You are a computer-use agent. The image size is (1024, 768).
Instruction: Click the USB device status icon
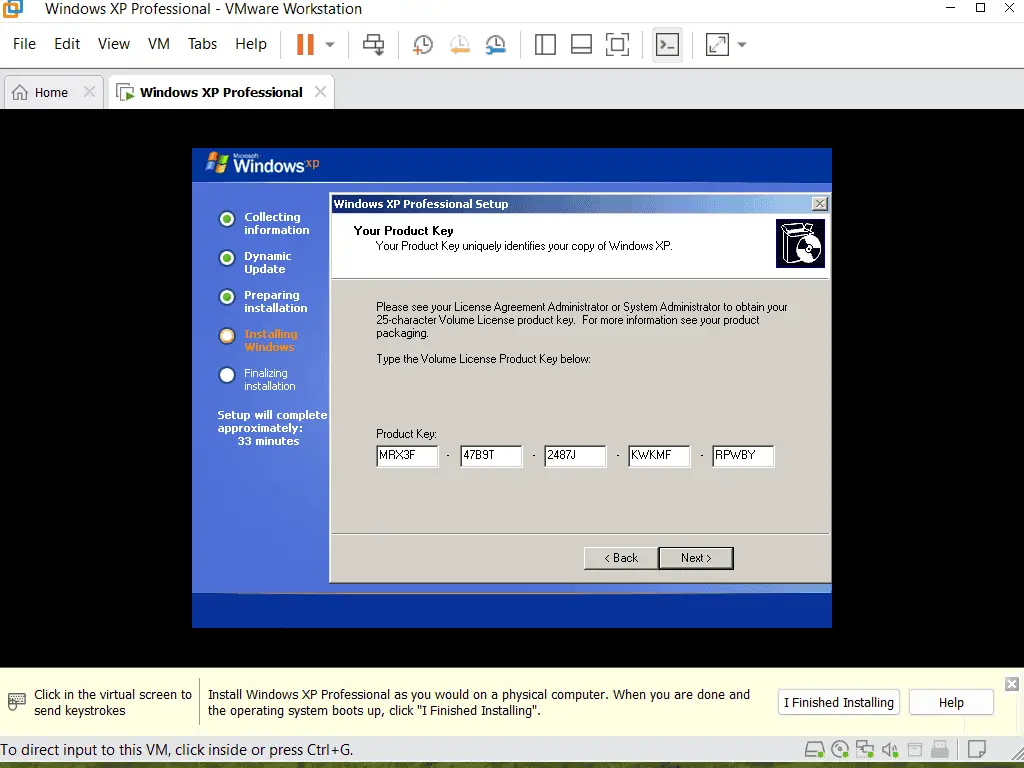[940, 749]
